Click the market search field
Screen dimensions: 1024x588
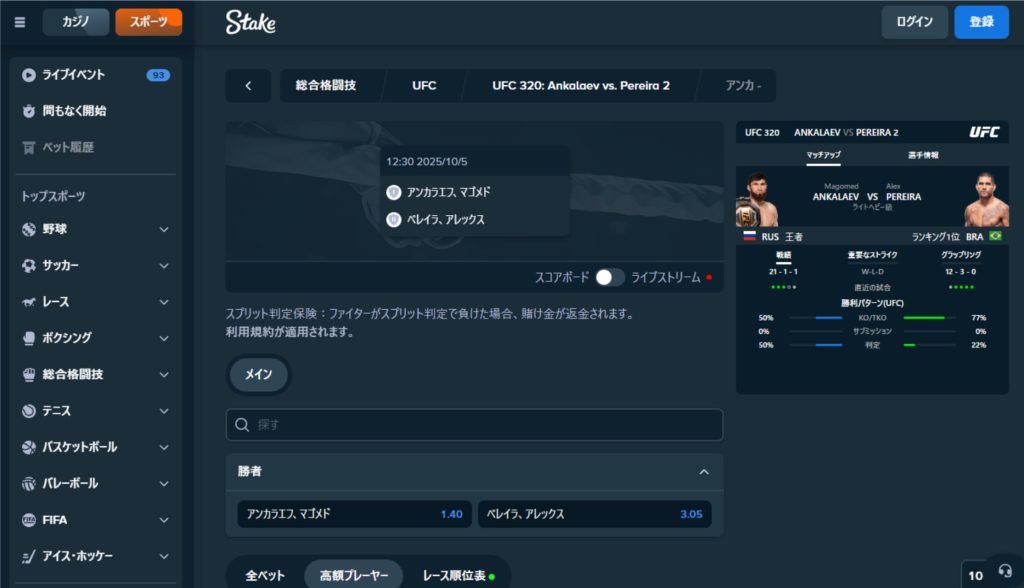pos(474,425)
